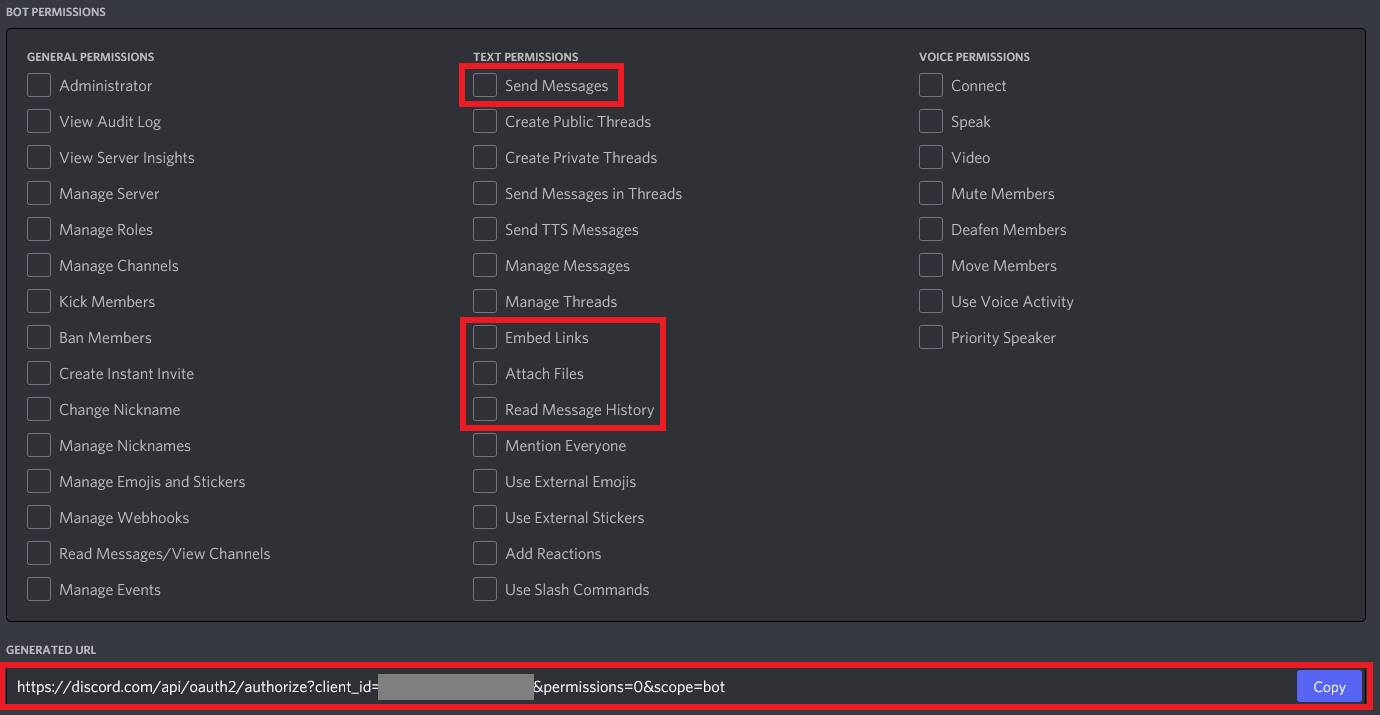Image resolution: width=1380 pixels, height=715 pixels.
Task: Enable the Priority Speaker permission
Action: (931, 338)
